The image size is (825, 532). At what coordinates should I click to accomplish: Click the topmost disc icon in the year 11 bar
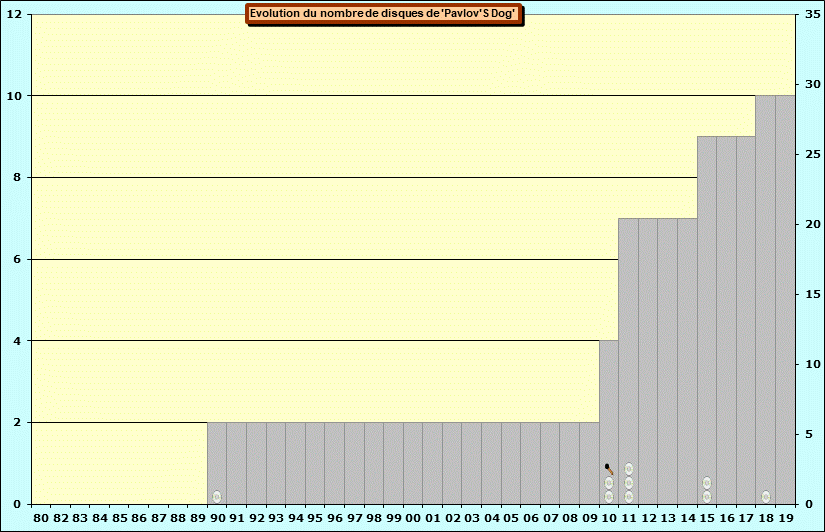[629, 468]
